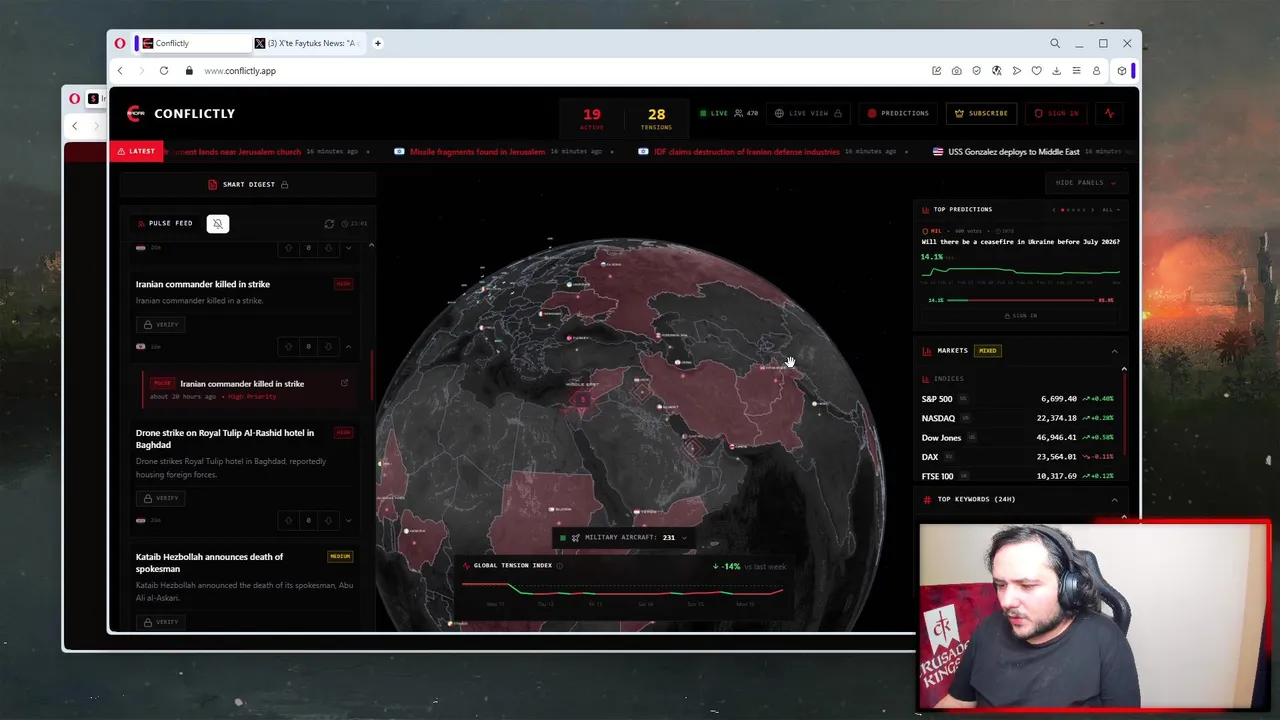Screen dimensions: 1280x720
Task: Take a snapshot with Opera camera icon
Action: [957, 71]
